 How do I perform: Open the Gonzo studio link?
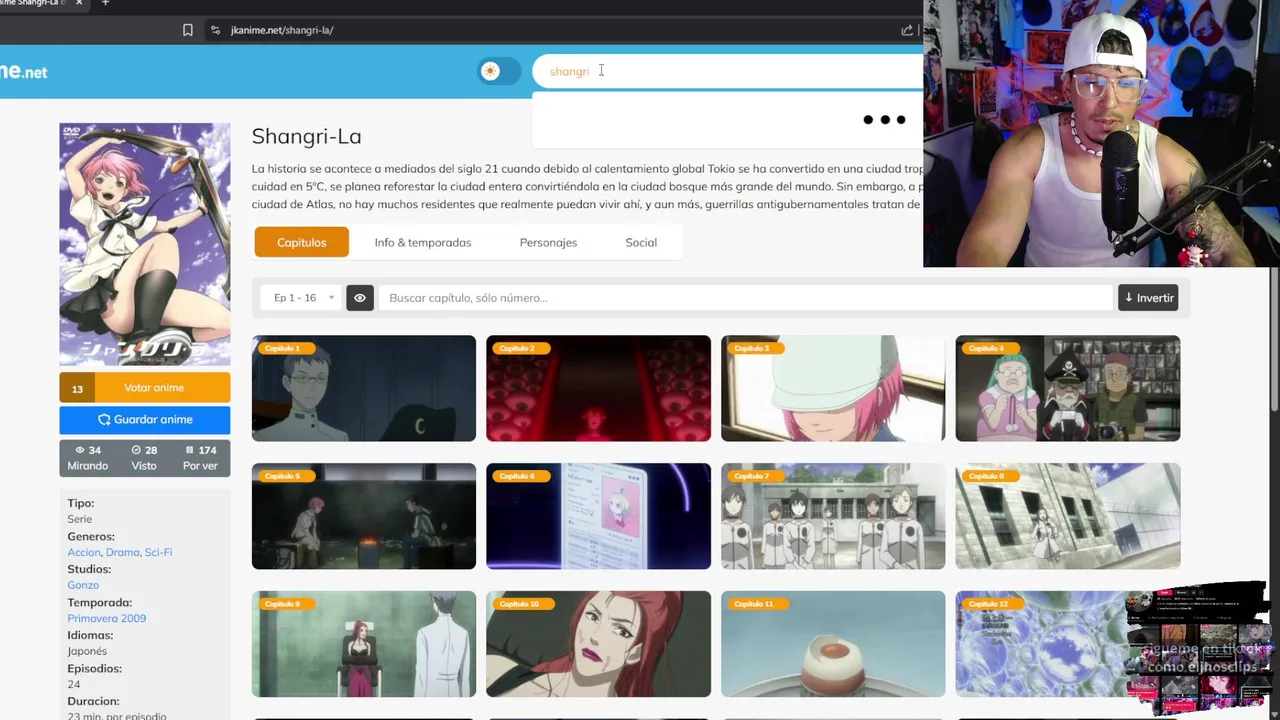(83, 585)
